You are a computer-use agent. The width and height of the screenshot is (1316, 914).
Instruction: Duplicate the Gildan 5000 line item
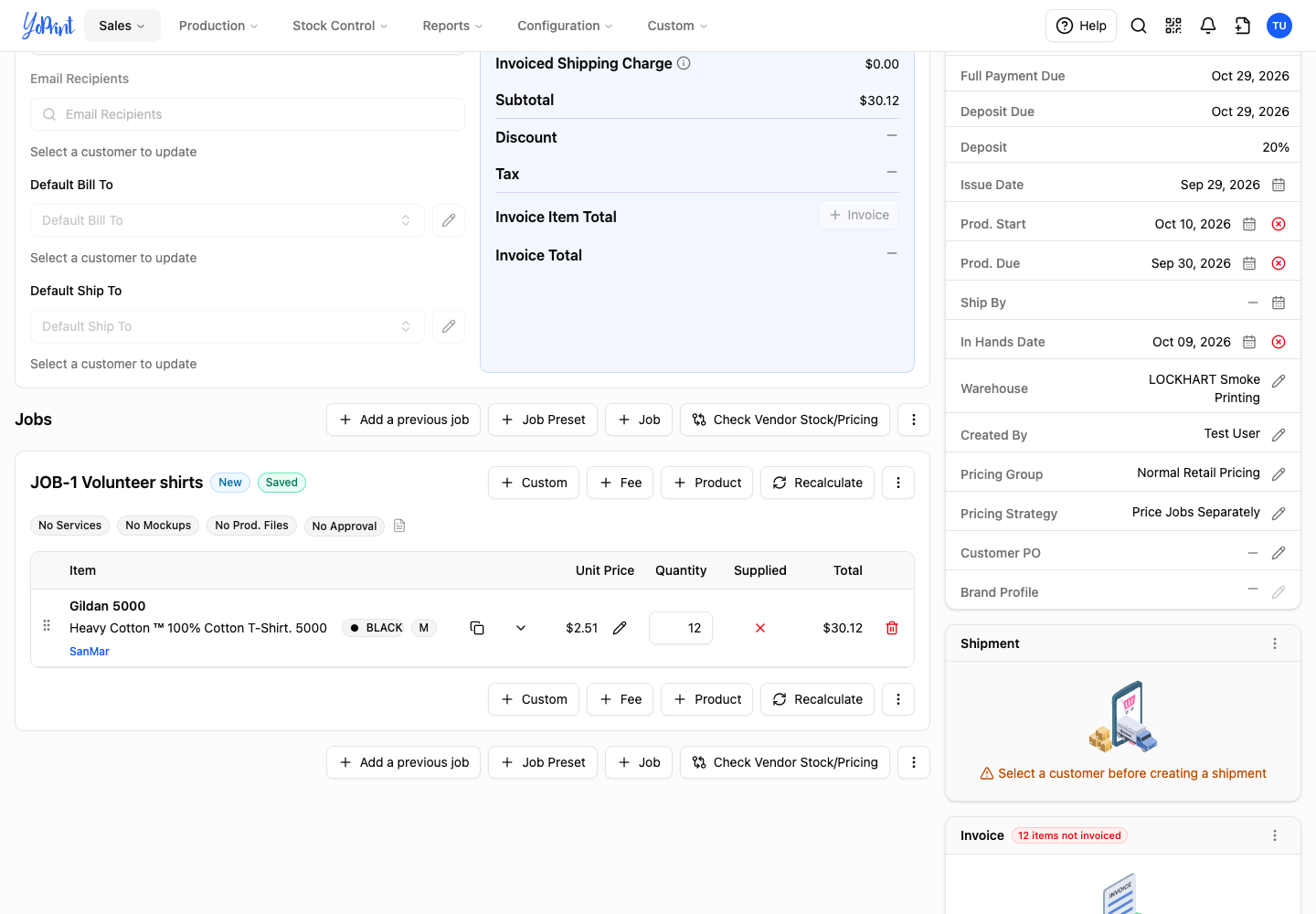(x=477, y=628)
